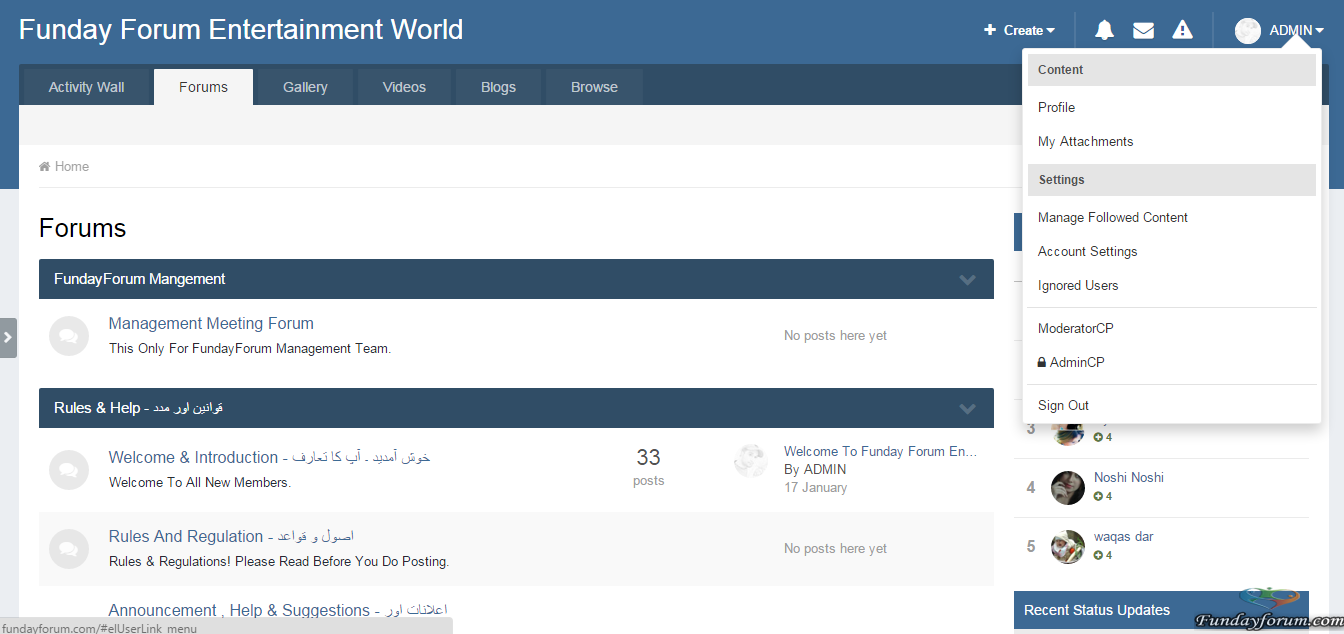Click Rules And Regulation speech bubble icon
The height and width of the screenshot is (634, 1344).
point(69,548)
